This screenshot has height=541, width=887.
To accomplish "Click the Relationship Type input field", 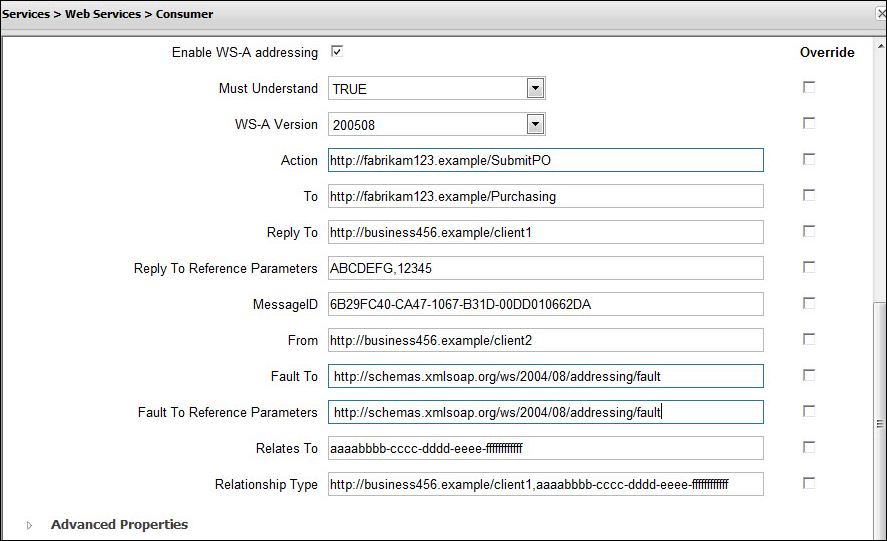I will (545, 484).
